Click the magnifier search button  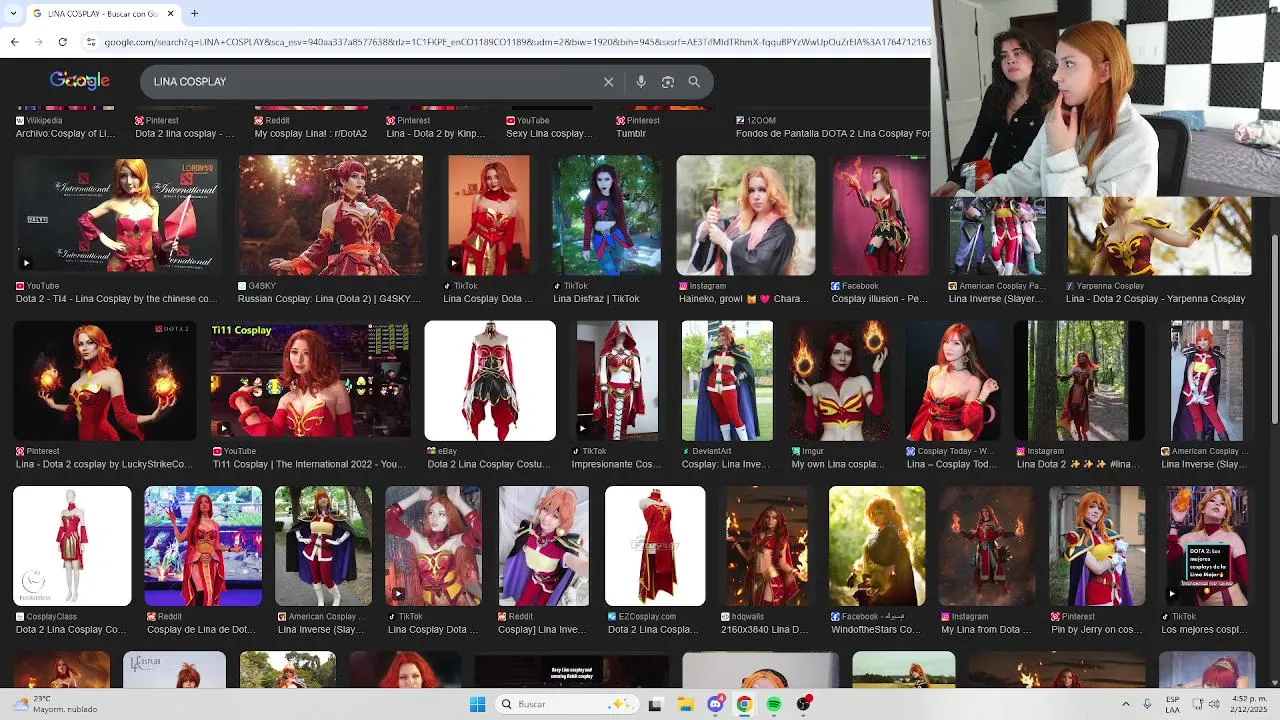(694, 82)
